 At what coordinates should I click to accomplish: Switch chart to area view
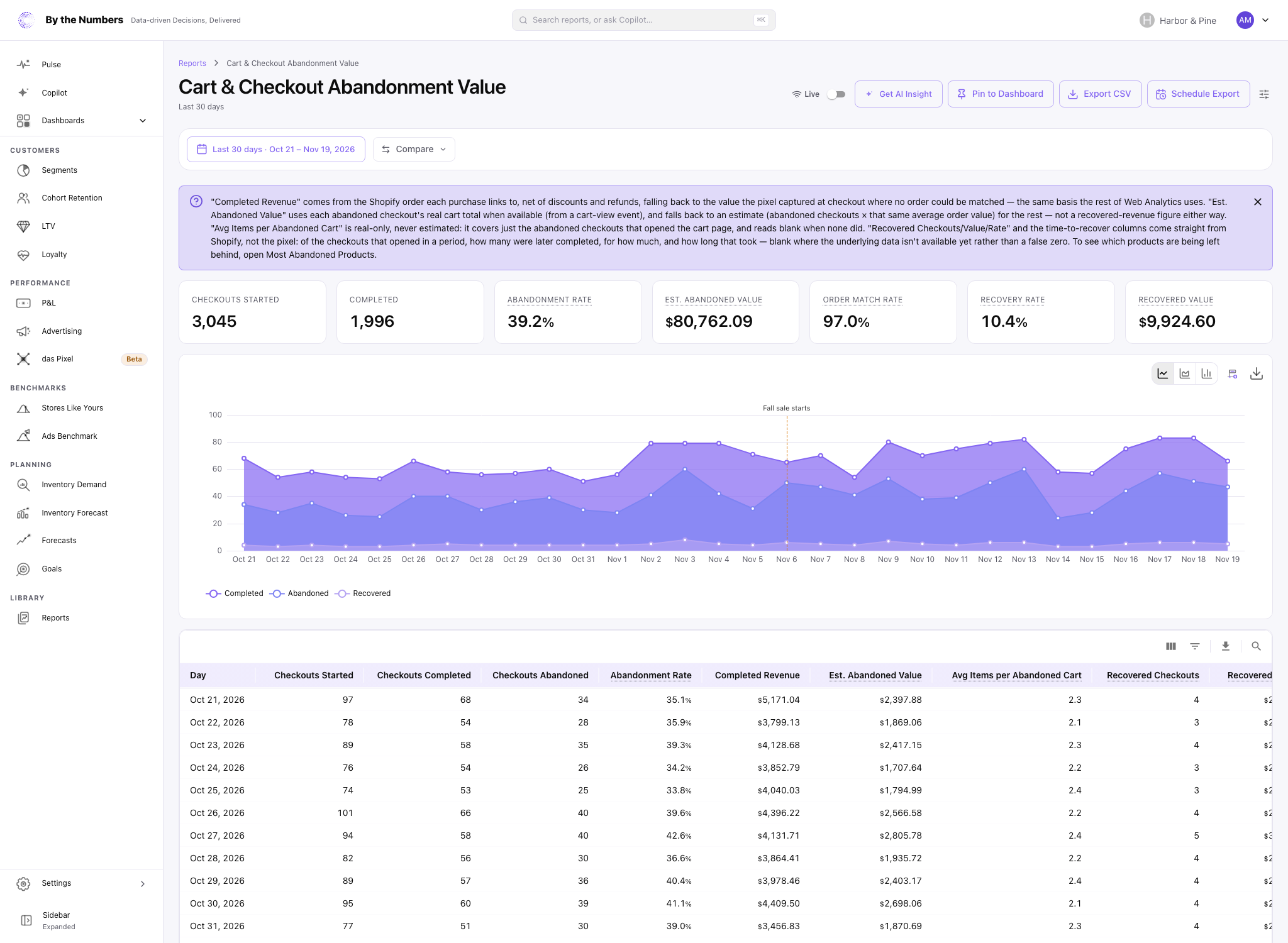coord(1185,374)
